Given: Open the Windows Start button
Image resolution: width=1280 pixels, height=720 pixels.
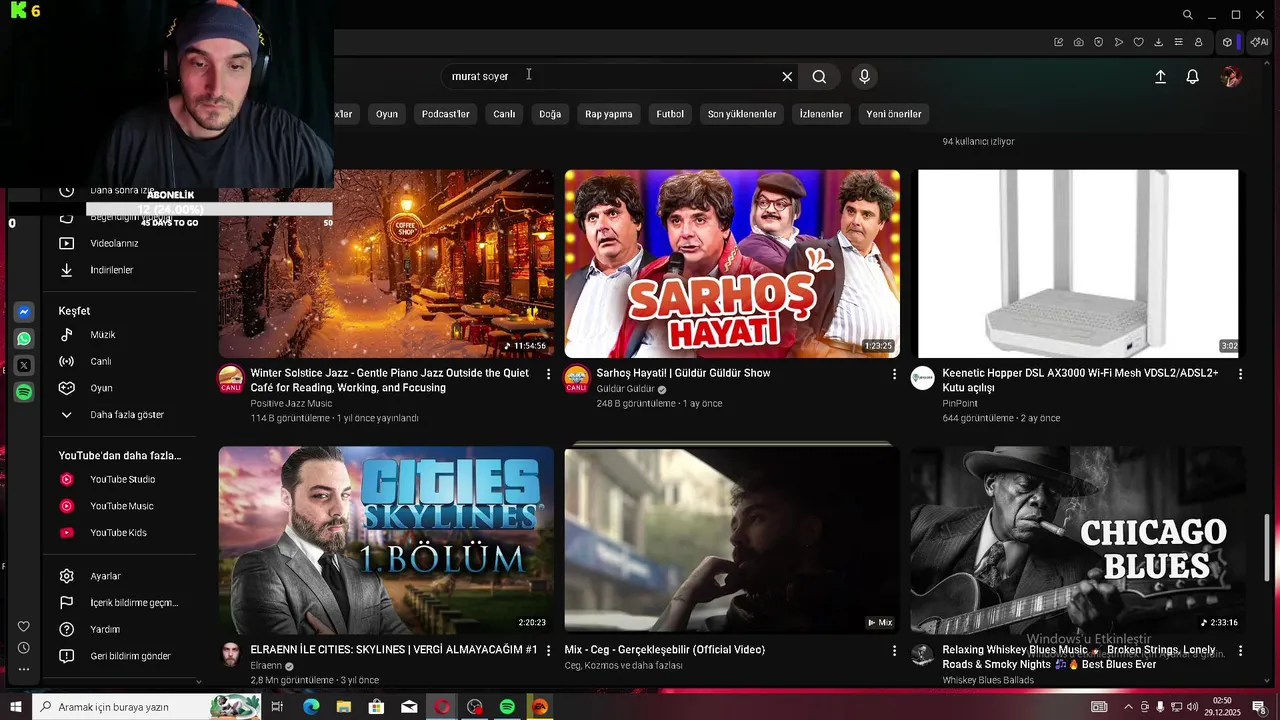Looking at the screenshot, I should coord(15,707).
